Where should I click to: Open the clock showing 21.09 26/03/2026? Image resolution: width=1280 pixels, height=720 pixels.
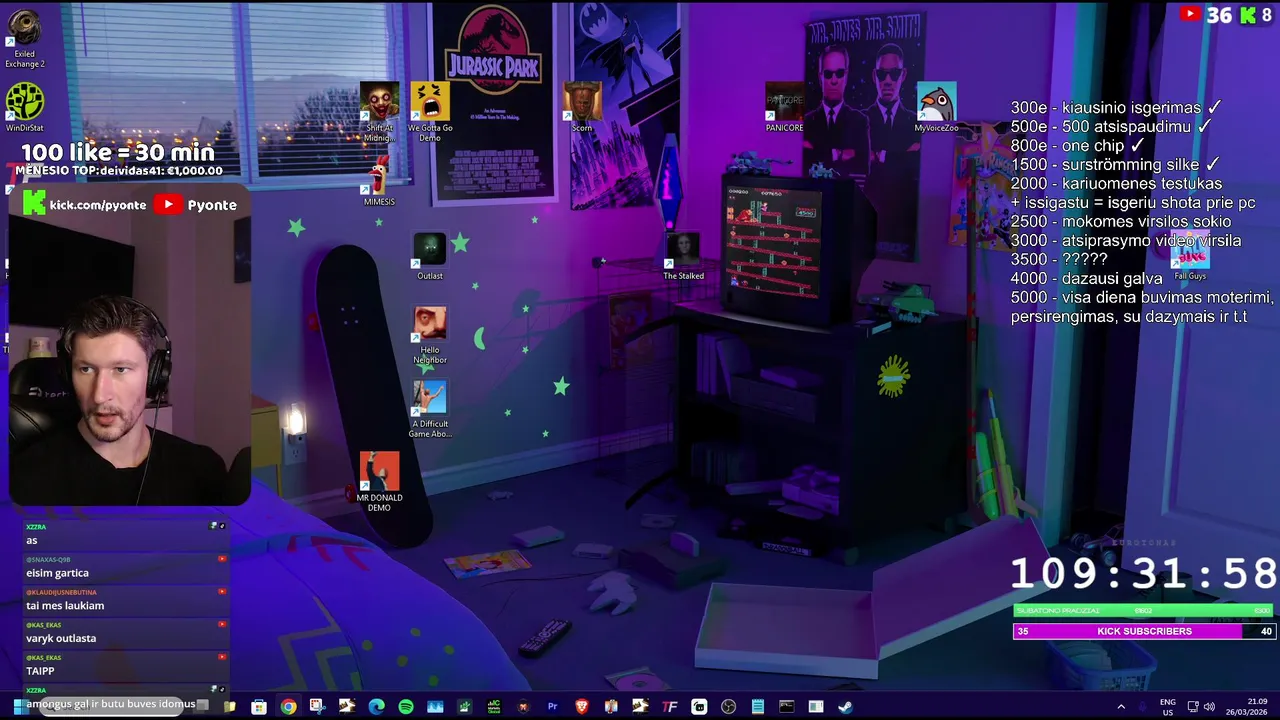[x=1245, y=707]
